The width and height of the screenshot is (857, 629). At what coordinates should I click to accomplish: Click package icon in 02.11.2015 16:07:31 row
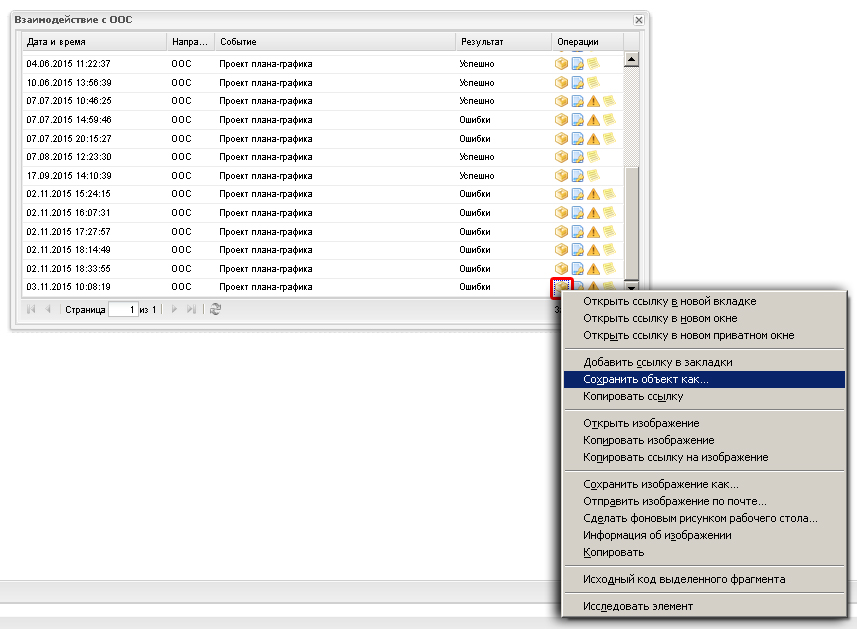(x=561, y=213)
